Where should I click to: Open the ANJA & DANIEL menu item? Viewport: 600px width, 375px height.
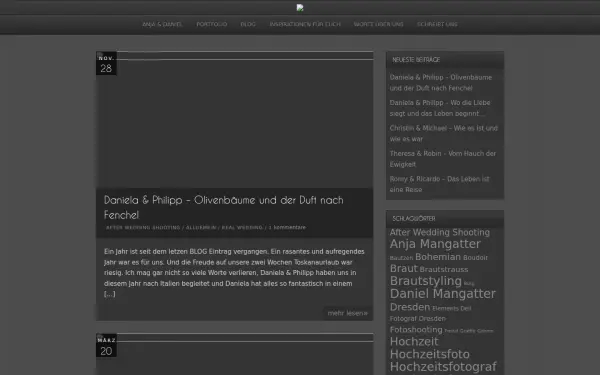point(162,24)
